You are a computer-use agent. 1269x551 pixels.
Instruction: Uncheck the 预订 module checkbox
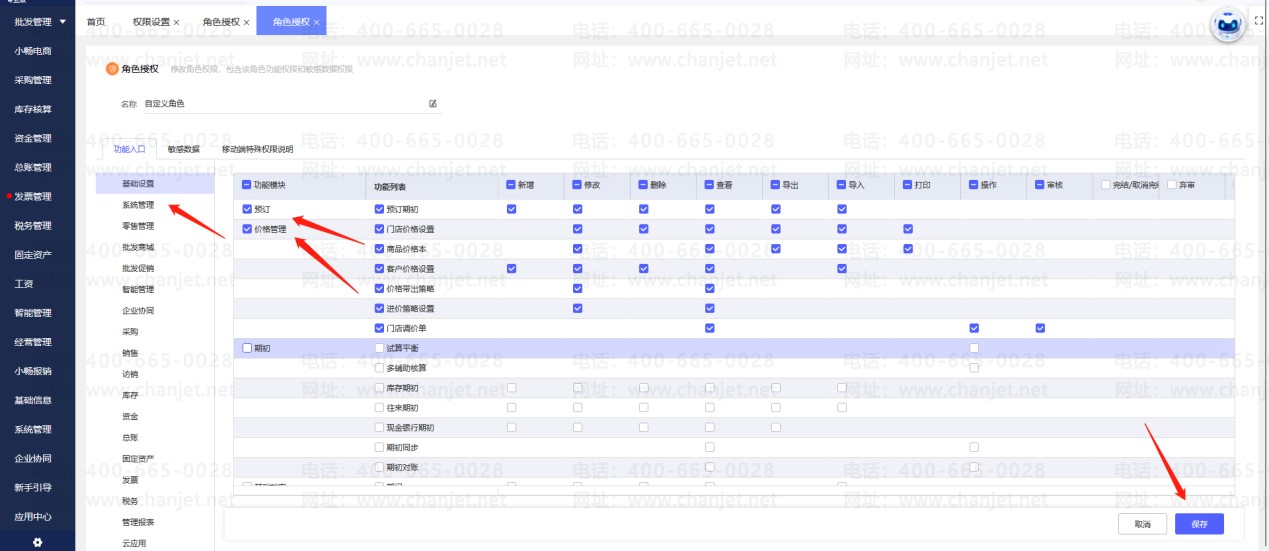(247, 209)
